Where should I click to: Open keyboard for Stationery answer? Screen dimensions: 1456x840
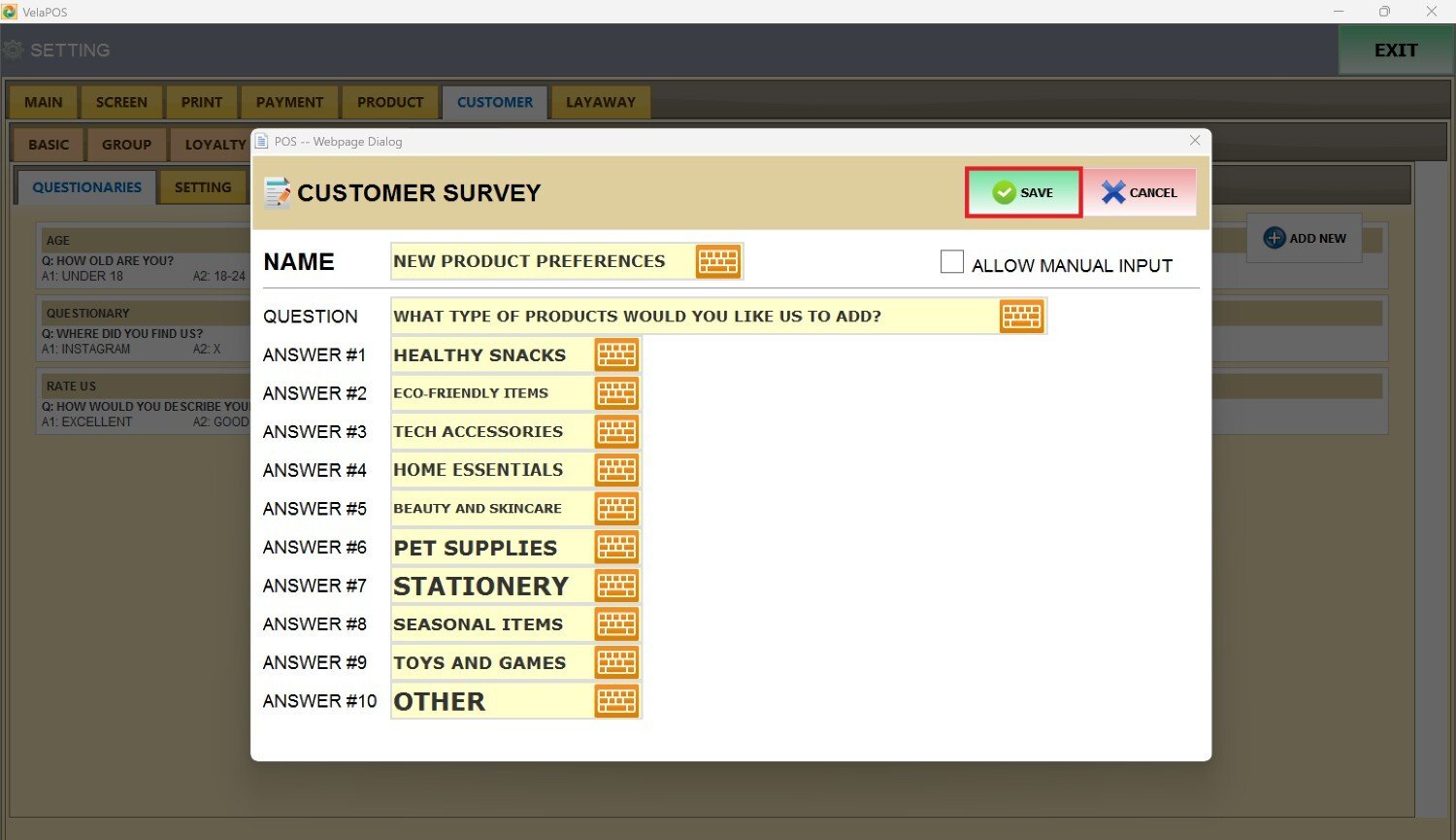[616, 586]
